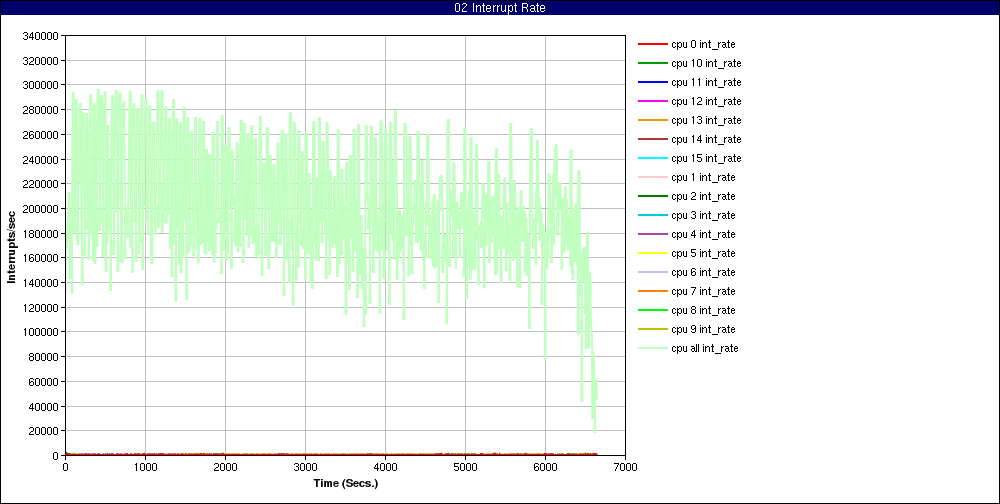
Task: Click the cpu 11 int_rate legend label
Action: click(706, 83)
